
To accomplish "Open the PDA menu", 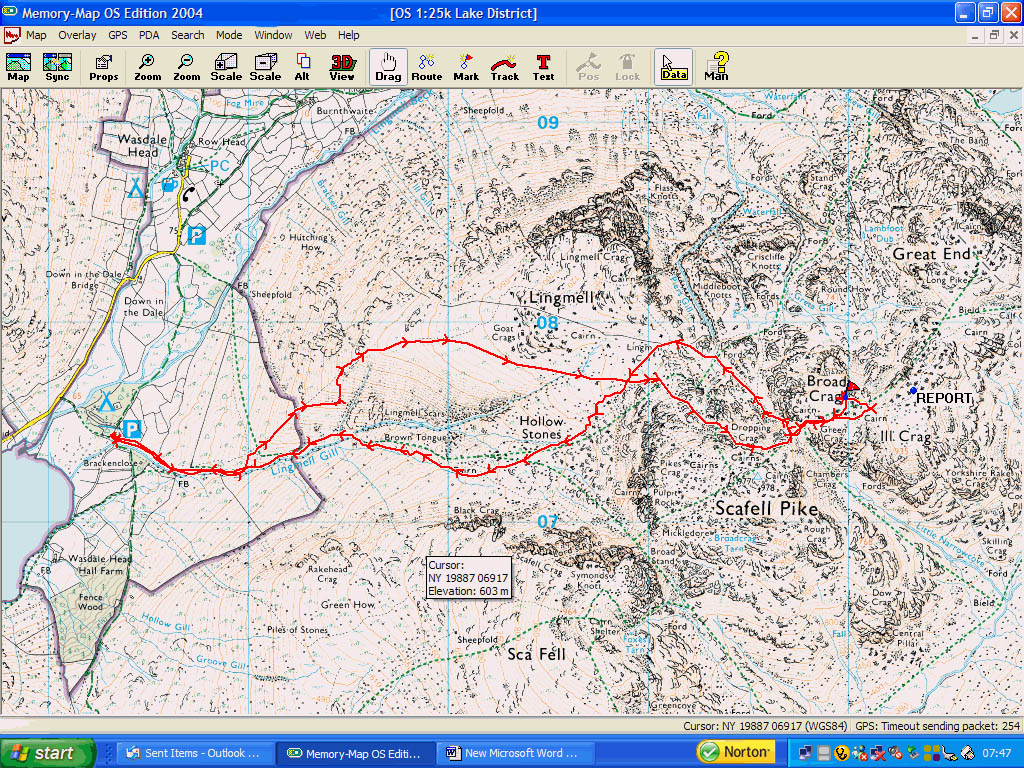I will point(150,35).
